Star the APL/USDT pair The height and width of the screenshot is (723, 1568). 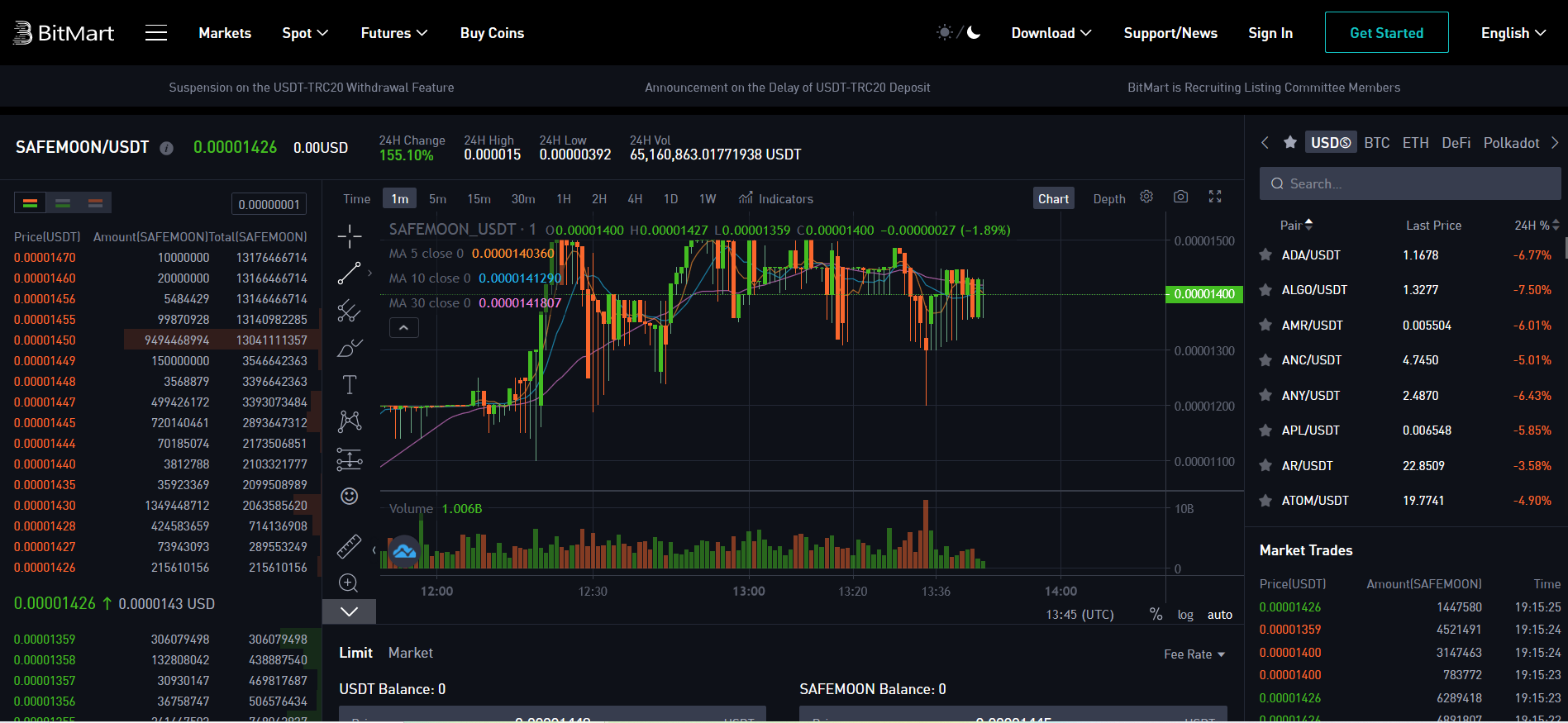click(x=1265, y=430)
